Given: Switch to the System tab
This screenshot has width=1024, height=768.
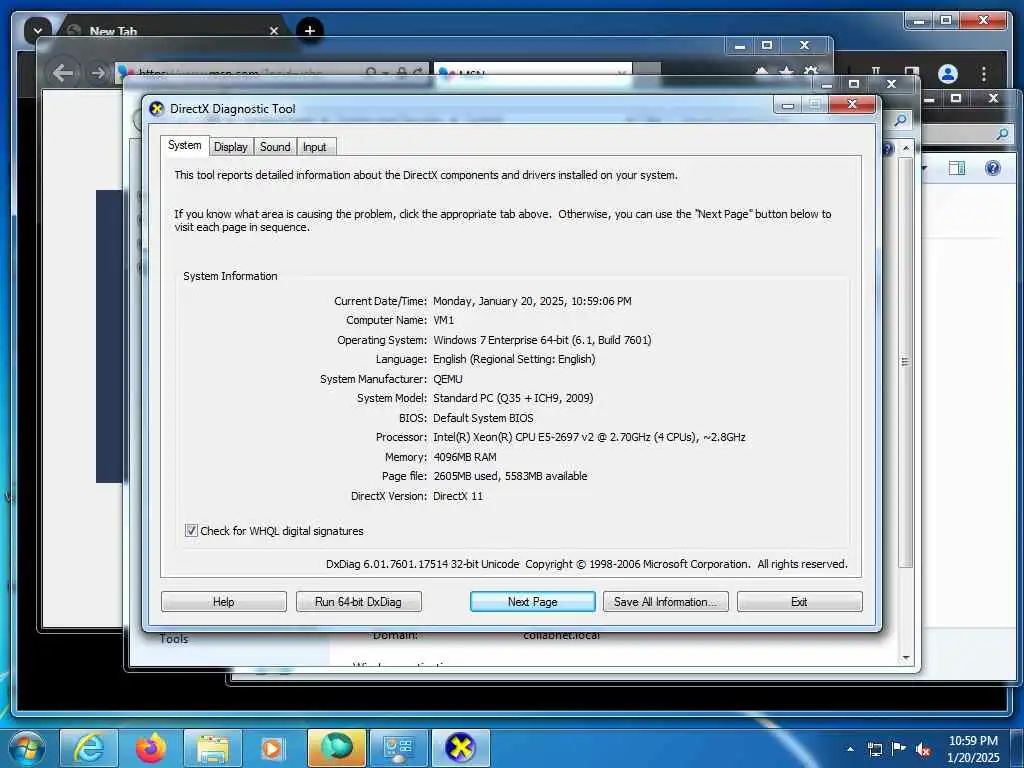Looking at the screenshot, I should (x=185, y=145).
